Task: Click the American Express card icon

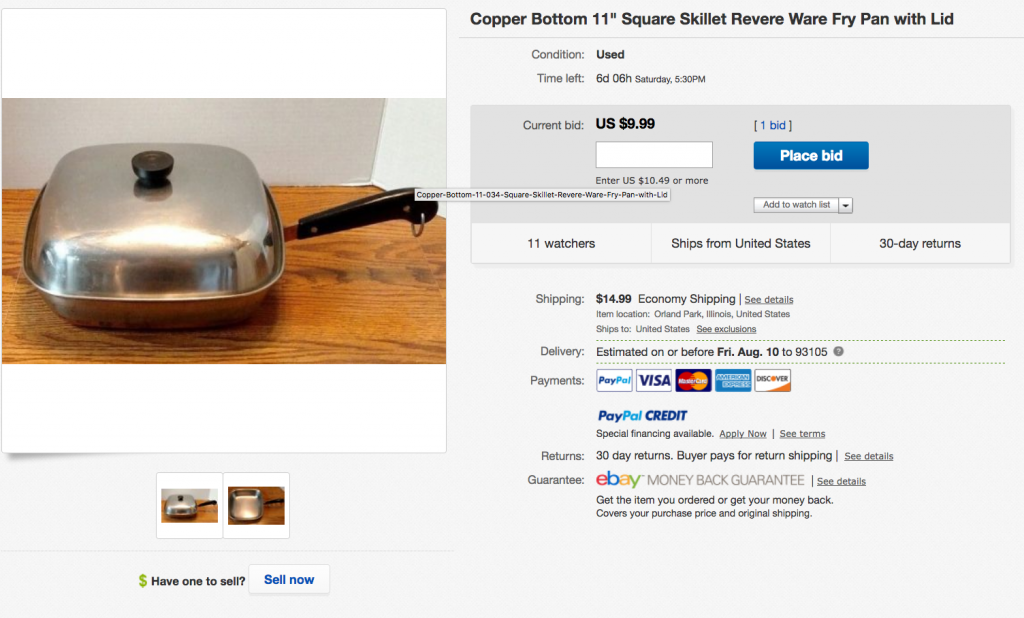Action: [x=733, y=380]
